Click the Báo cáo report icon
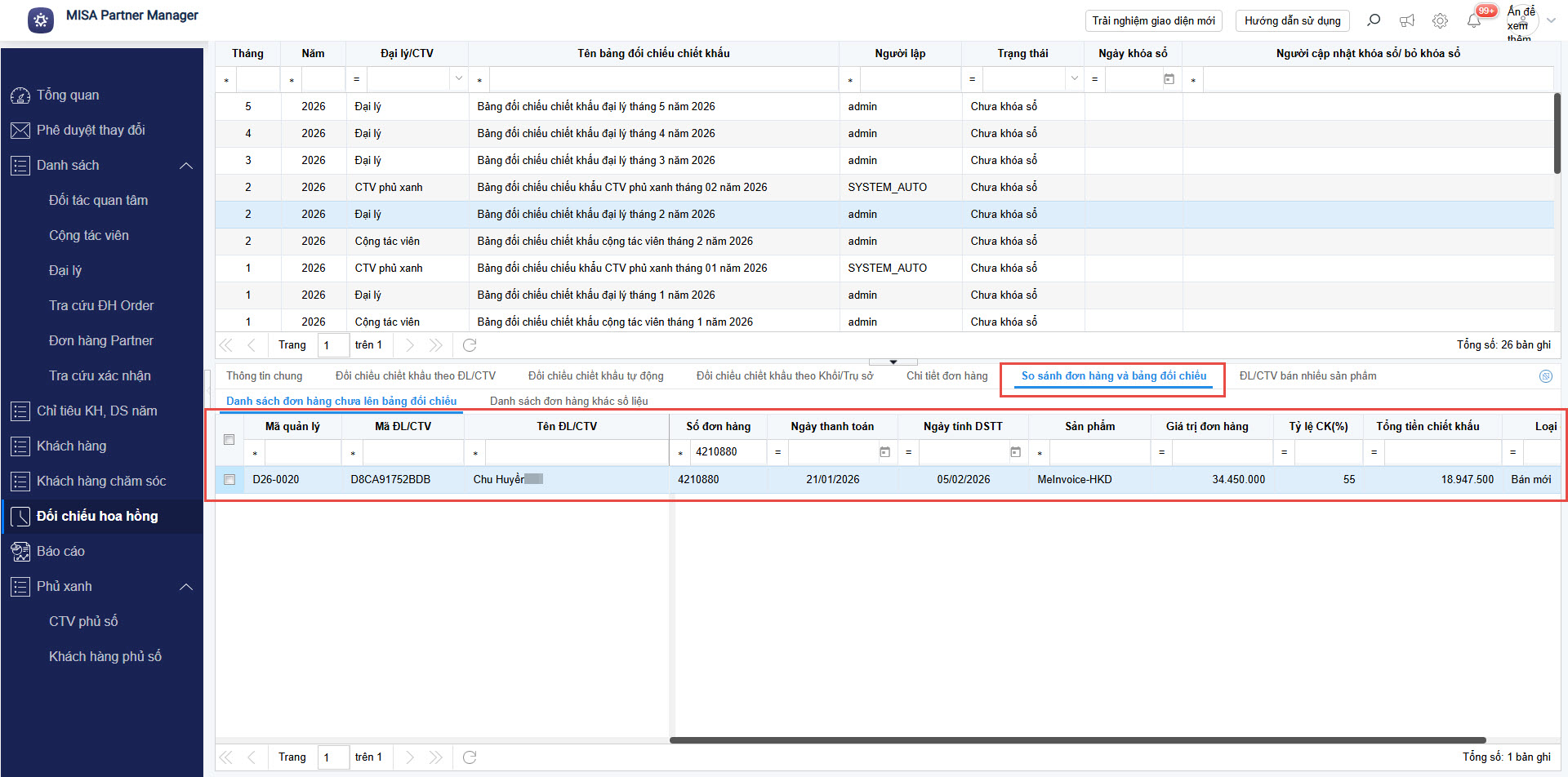The image size is (1568, 777). click(x=20, y=552)
